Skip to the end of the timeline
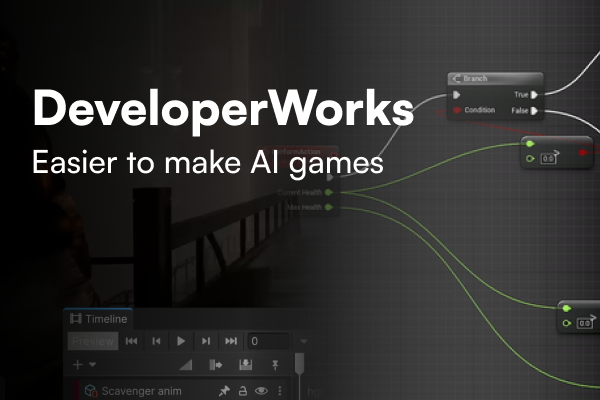The height and width of the screenshot is (400, 600). [231, 341]
